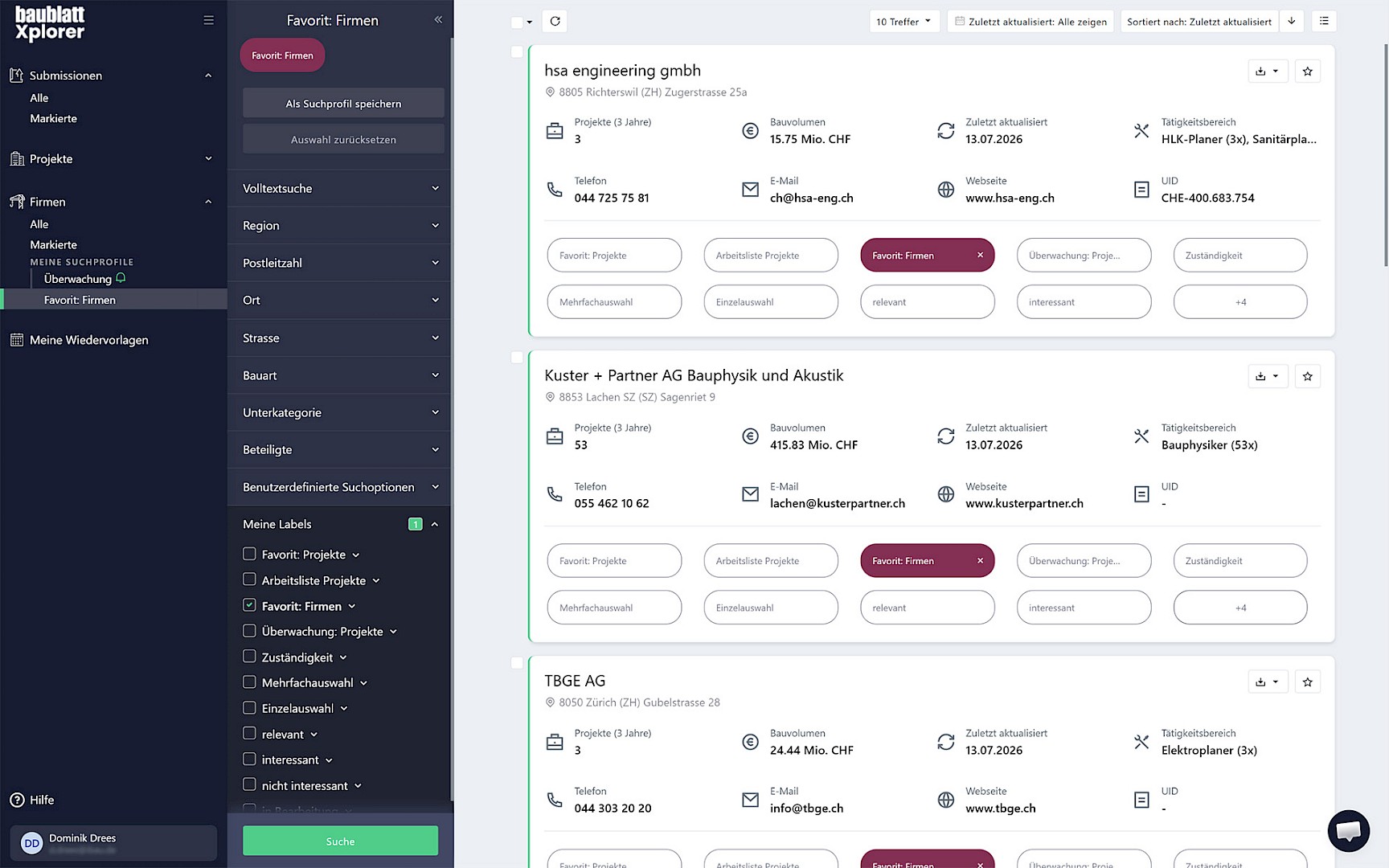Image resolution: width=1389 pixels, height=868 pixels.
Task: Uncheck the Favorit: Firmen label filter
Action: point(249,605)
